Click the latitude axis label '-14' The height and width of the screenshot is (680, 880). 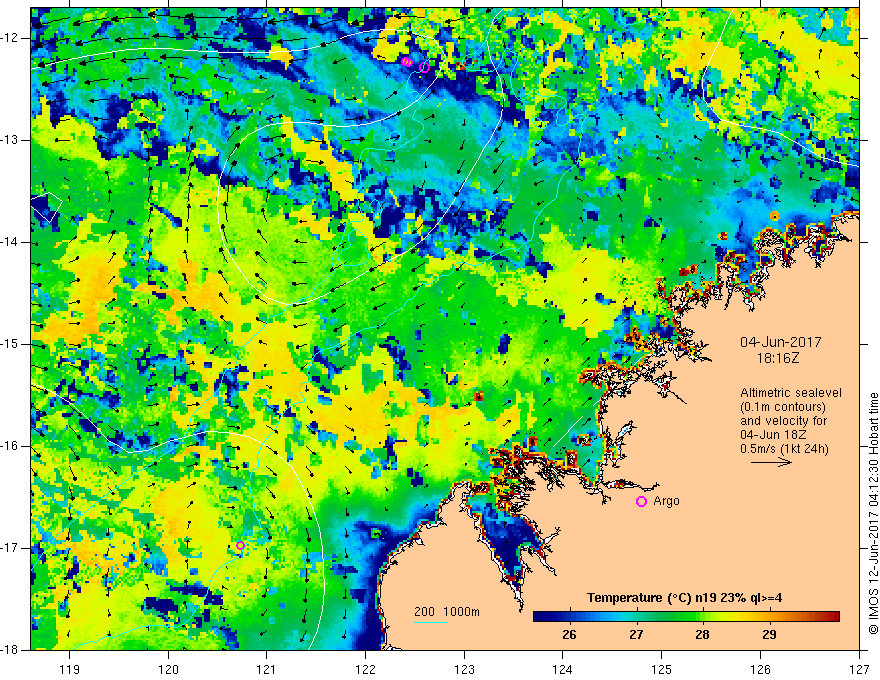10,242
